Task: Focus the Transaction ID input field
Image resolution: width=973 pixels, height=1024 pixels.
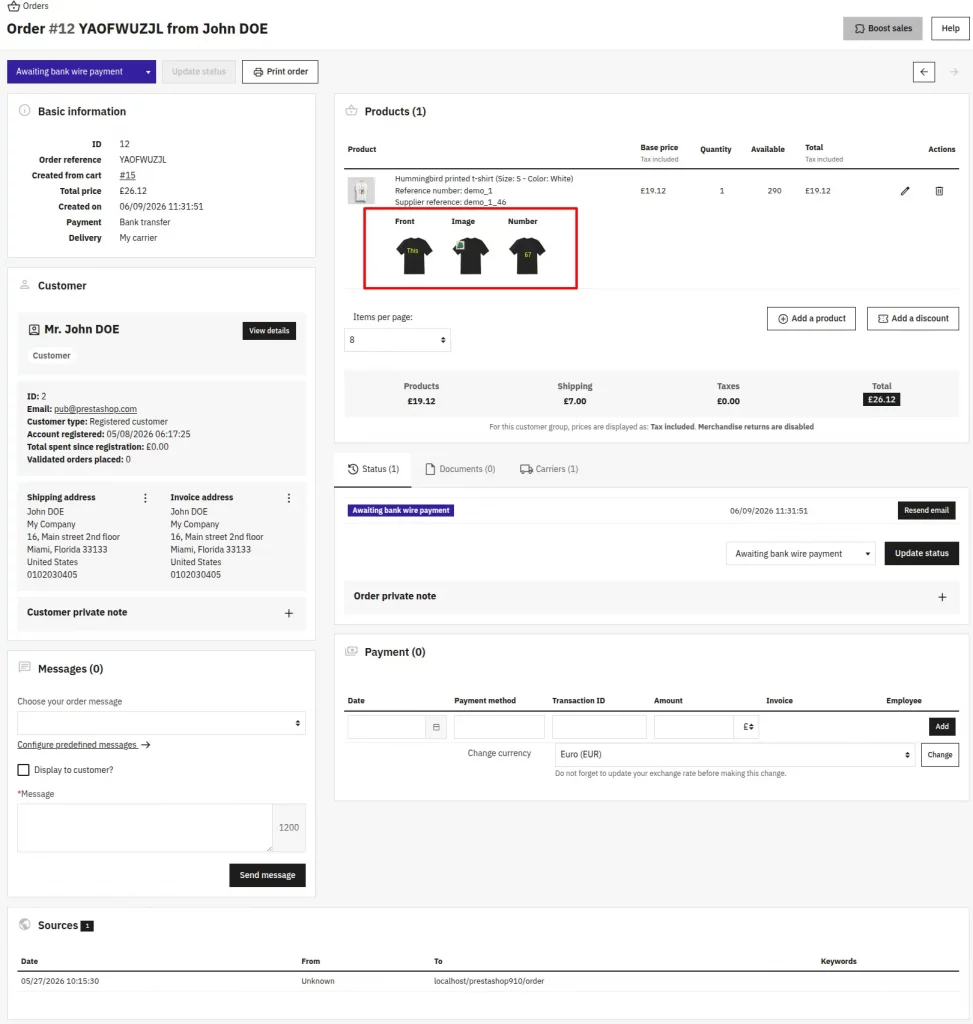Action: click(599, 727)
